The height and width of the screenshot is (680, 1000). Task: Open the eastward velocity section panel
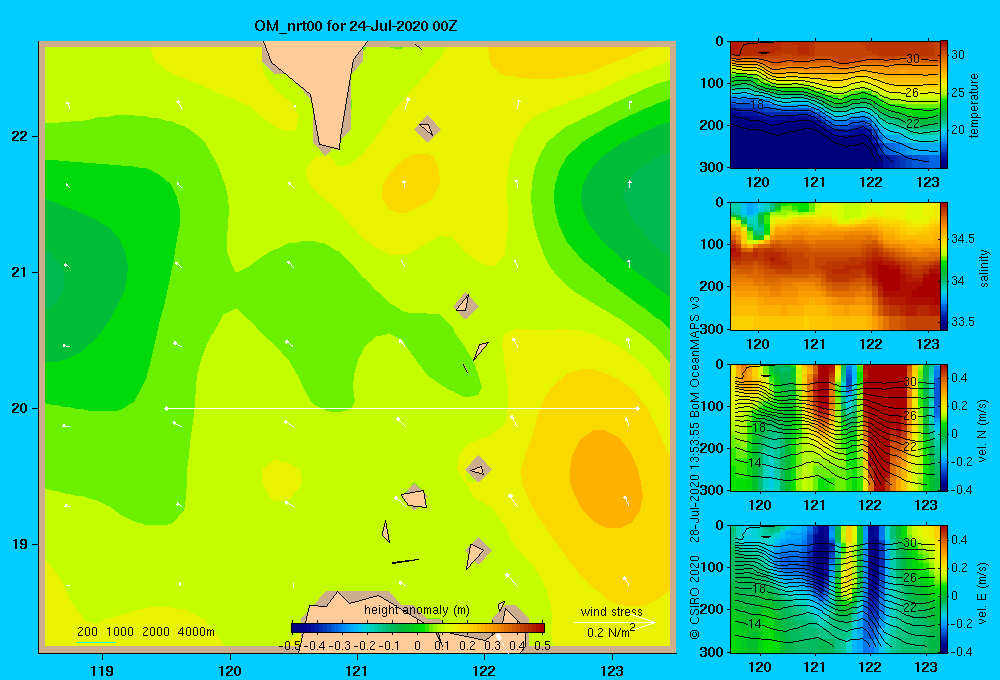click(835, 589)
